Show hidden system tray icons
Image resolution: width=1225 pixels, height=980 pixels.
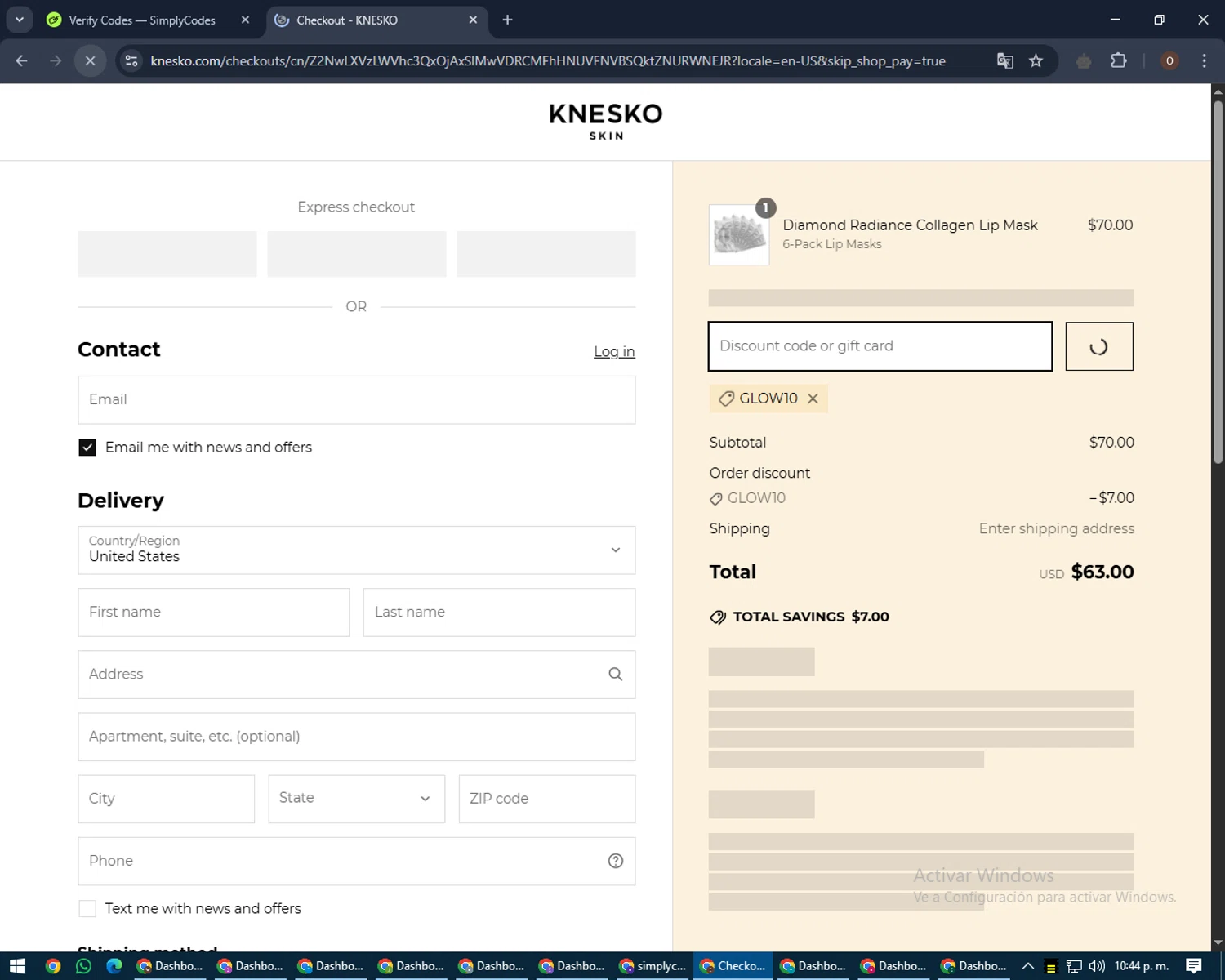pyautogui.click(x=1028, y=966)
